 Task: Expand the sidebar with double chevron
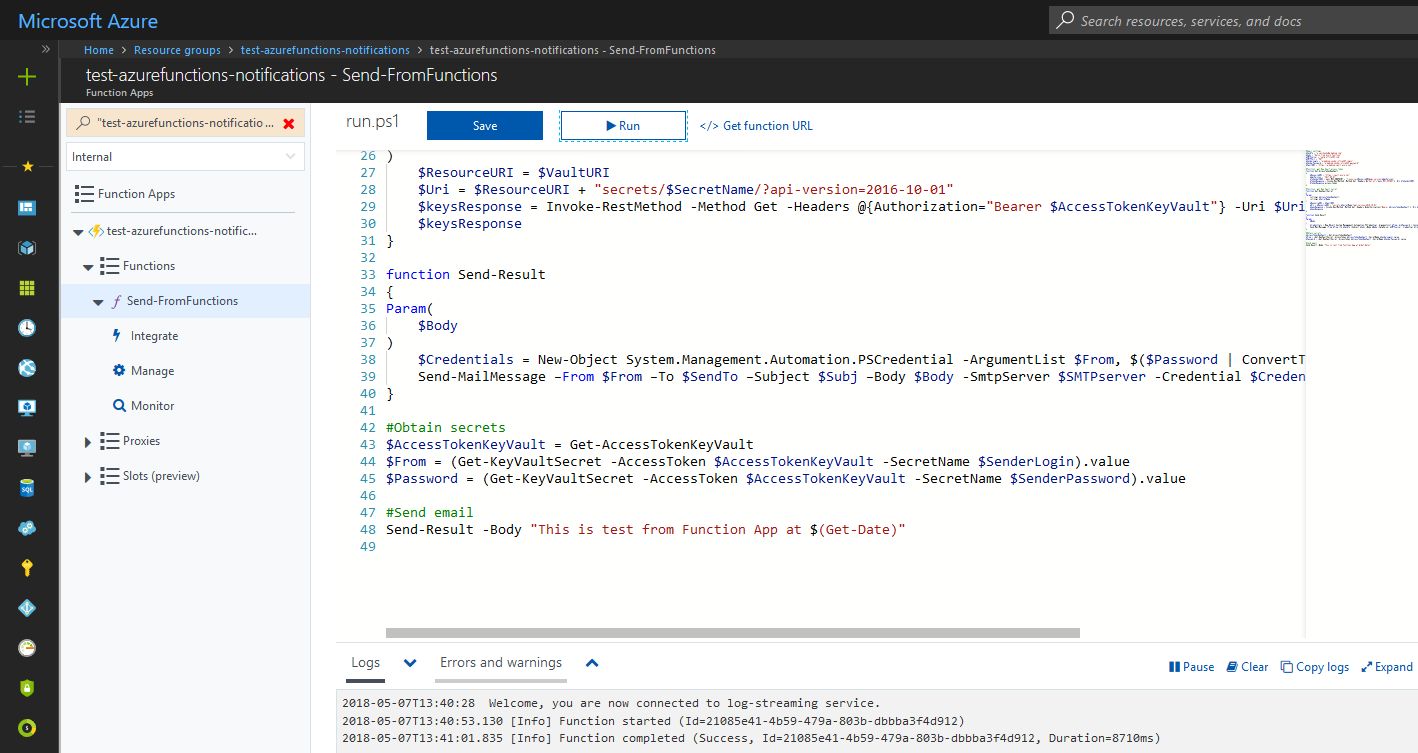[46, 49]
